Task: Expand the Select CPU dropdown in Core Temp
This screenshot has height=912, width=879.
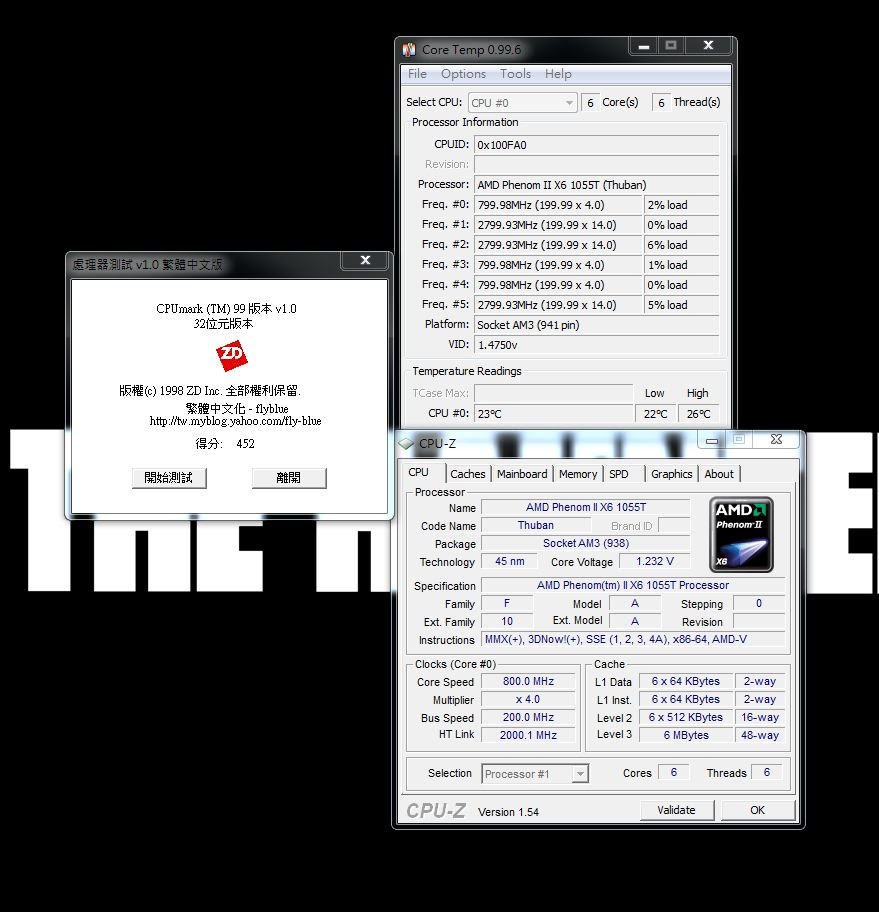Action: (522, 103)
